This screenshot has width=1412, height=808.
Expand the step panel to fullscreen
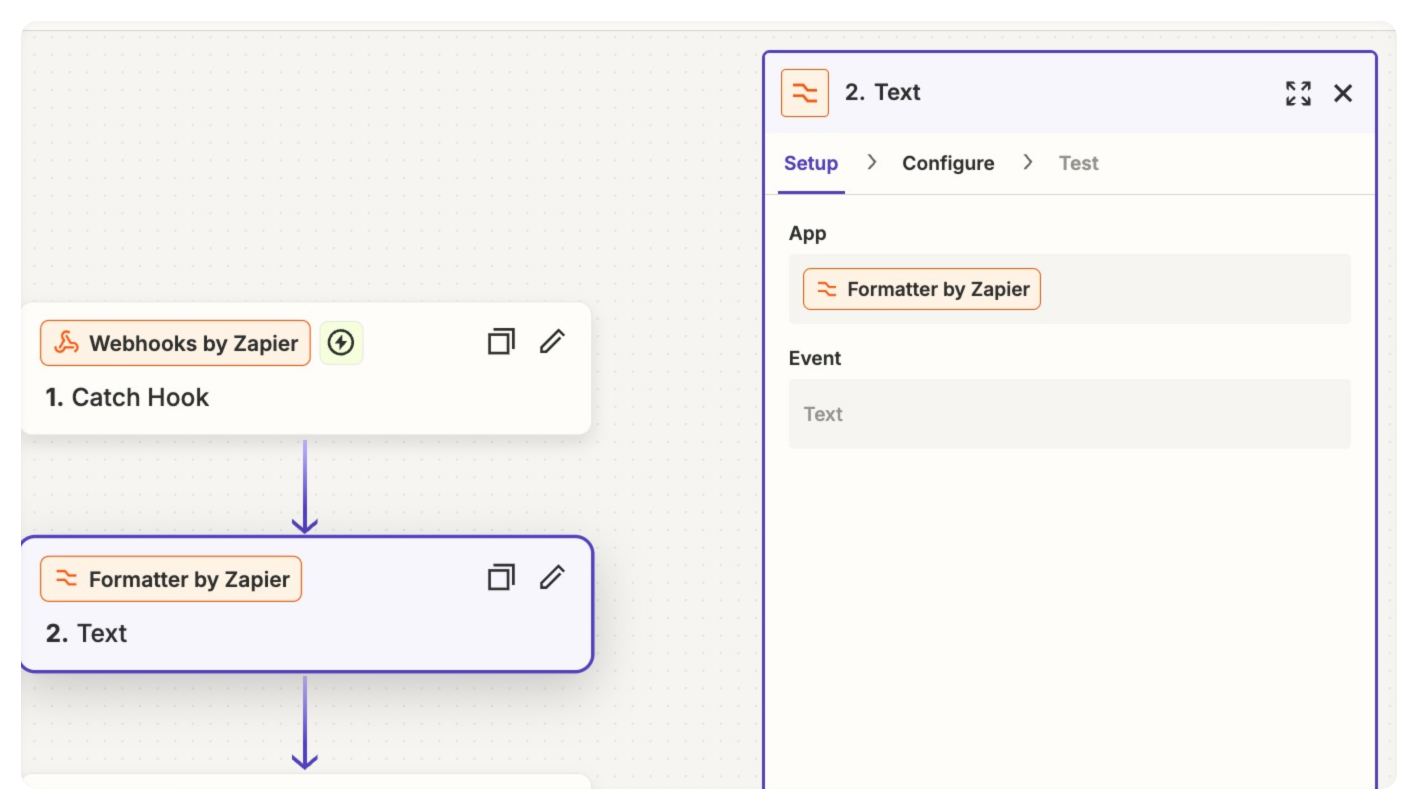click(1298, 93)
